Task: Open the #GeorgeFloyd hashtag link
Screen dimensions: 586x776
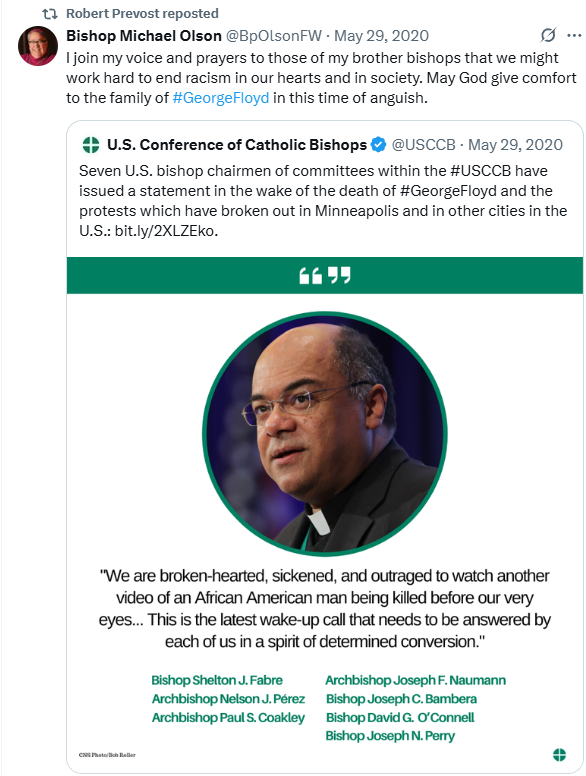Action: click(221, 98)
